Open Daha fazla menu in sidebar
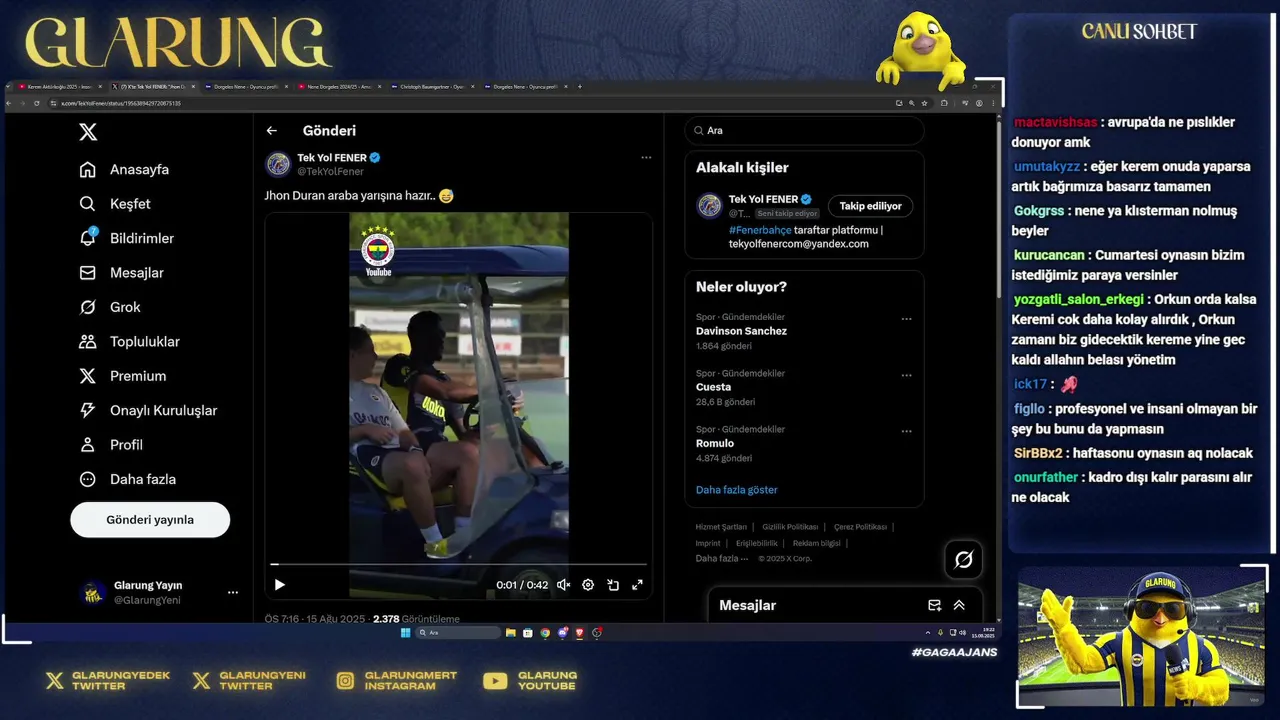Screen dimensions: 1280x720 (127, 479)
